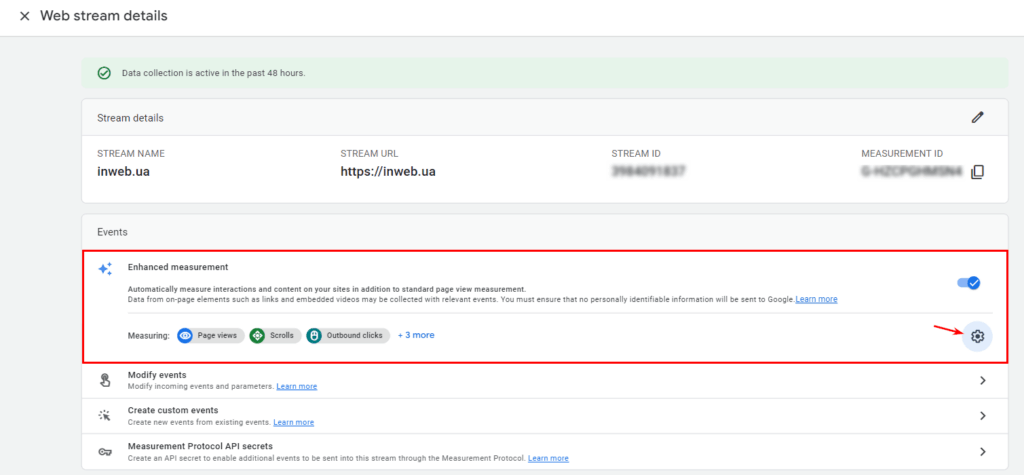Click the stream URL https://inweb.ua
This screenshot has width=1024, height=475.
pyautogui.click(x=388, y=172)
